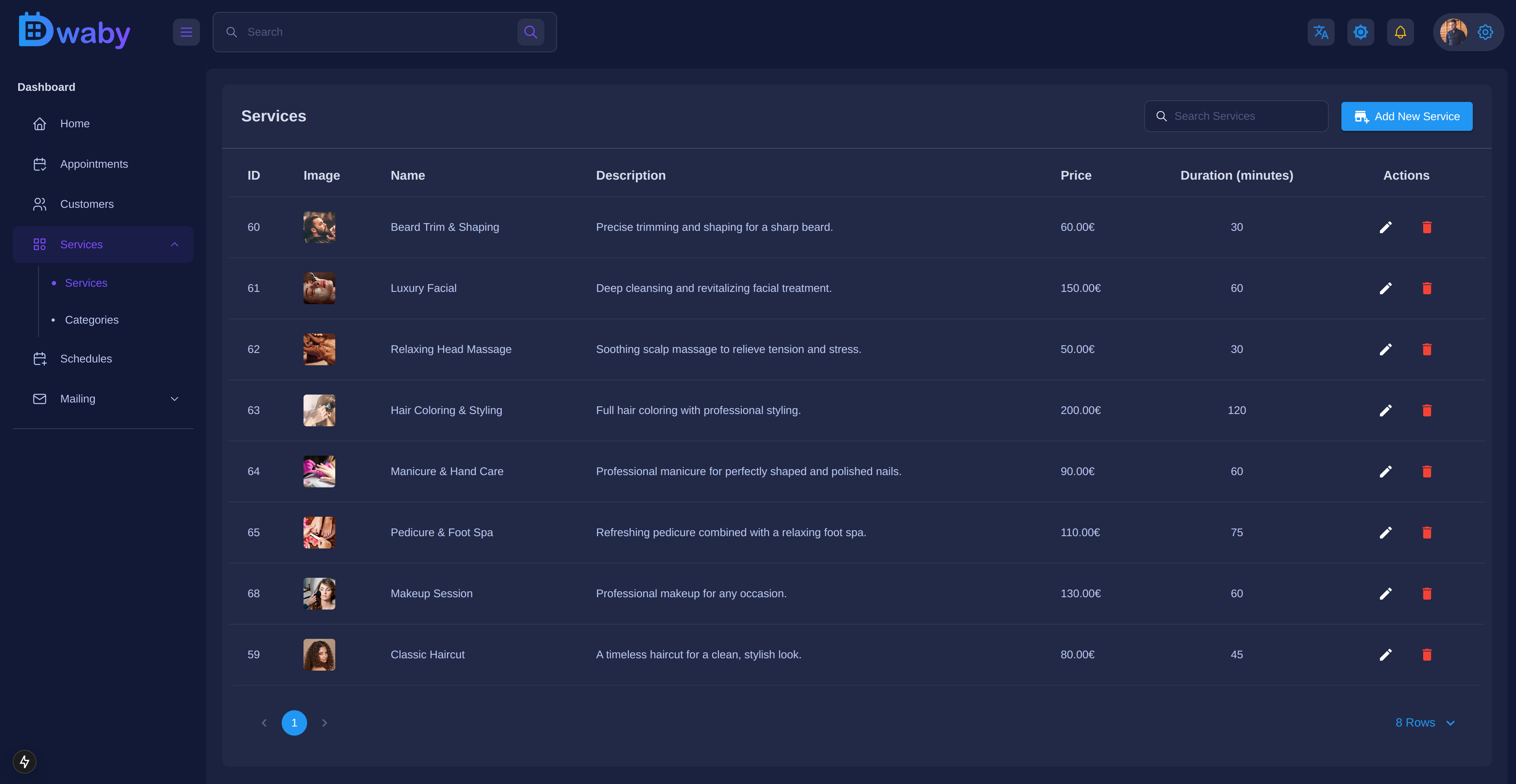Viewport: 1516px width, 784px height.
Task: Open the Schedules section in sidebar
Action: (86, 358)
